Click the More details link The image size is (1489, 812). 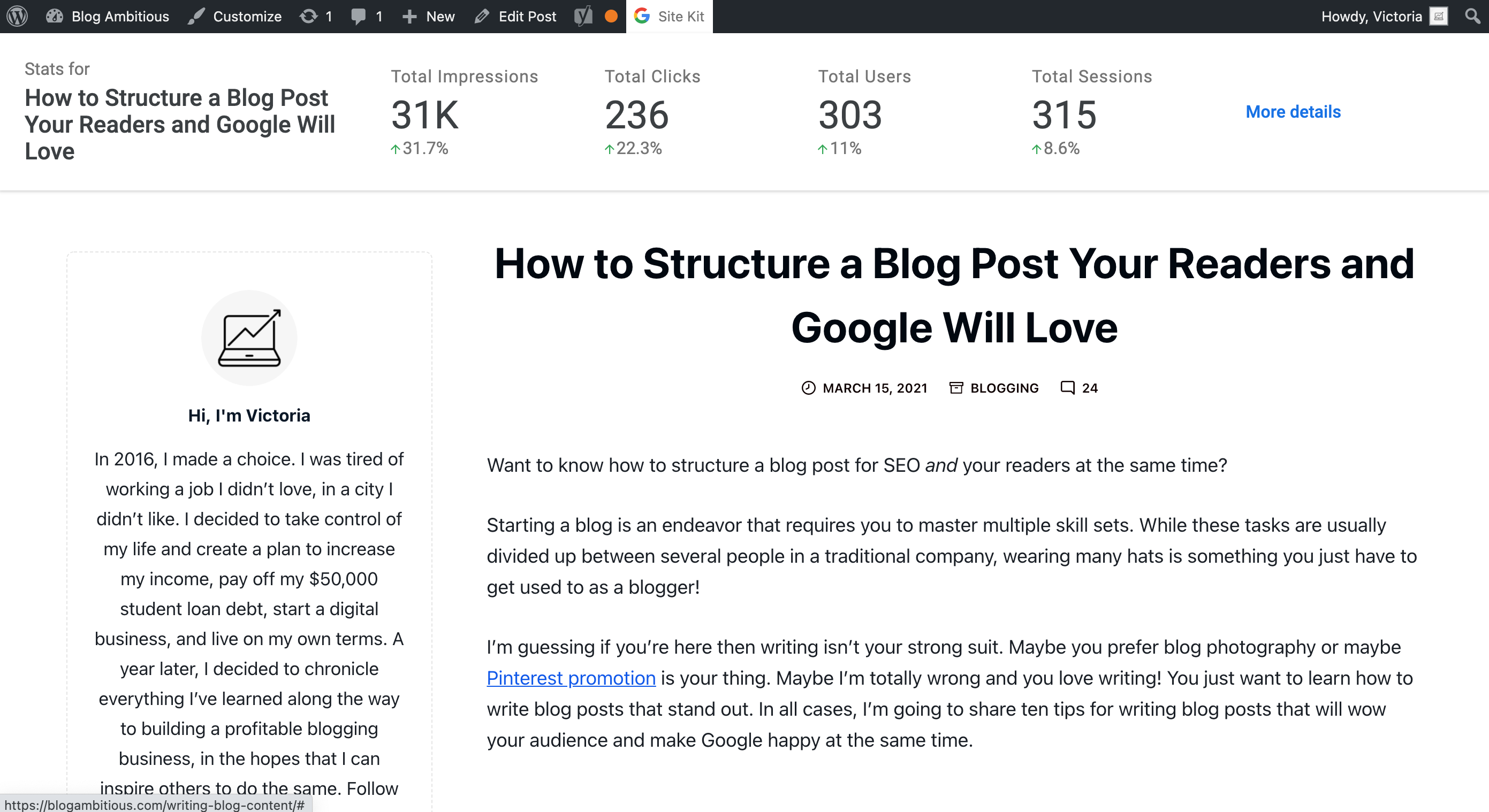[1293, 112]
